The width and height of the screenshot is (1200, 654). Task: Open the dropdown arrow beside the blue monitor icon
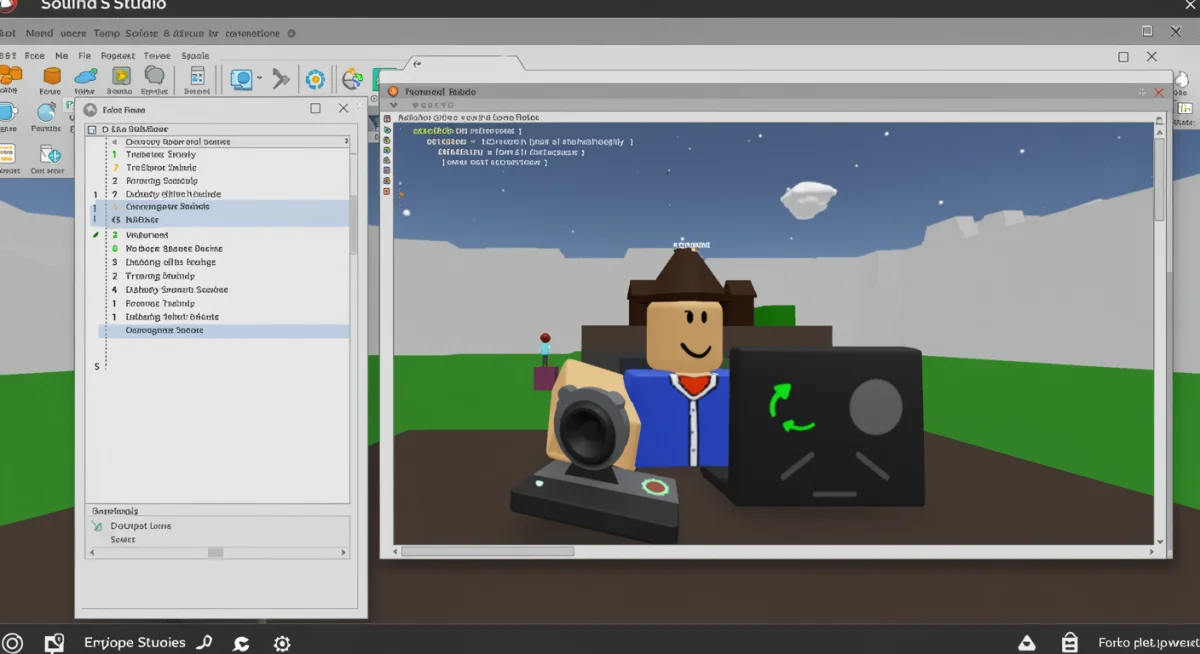point(259,78)
